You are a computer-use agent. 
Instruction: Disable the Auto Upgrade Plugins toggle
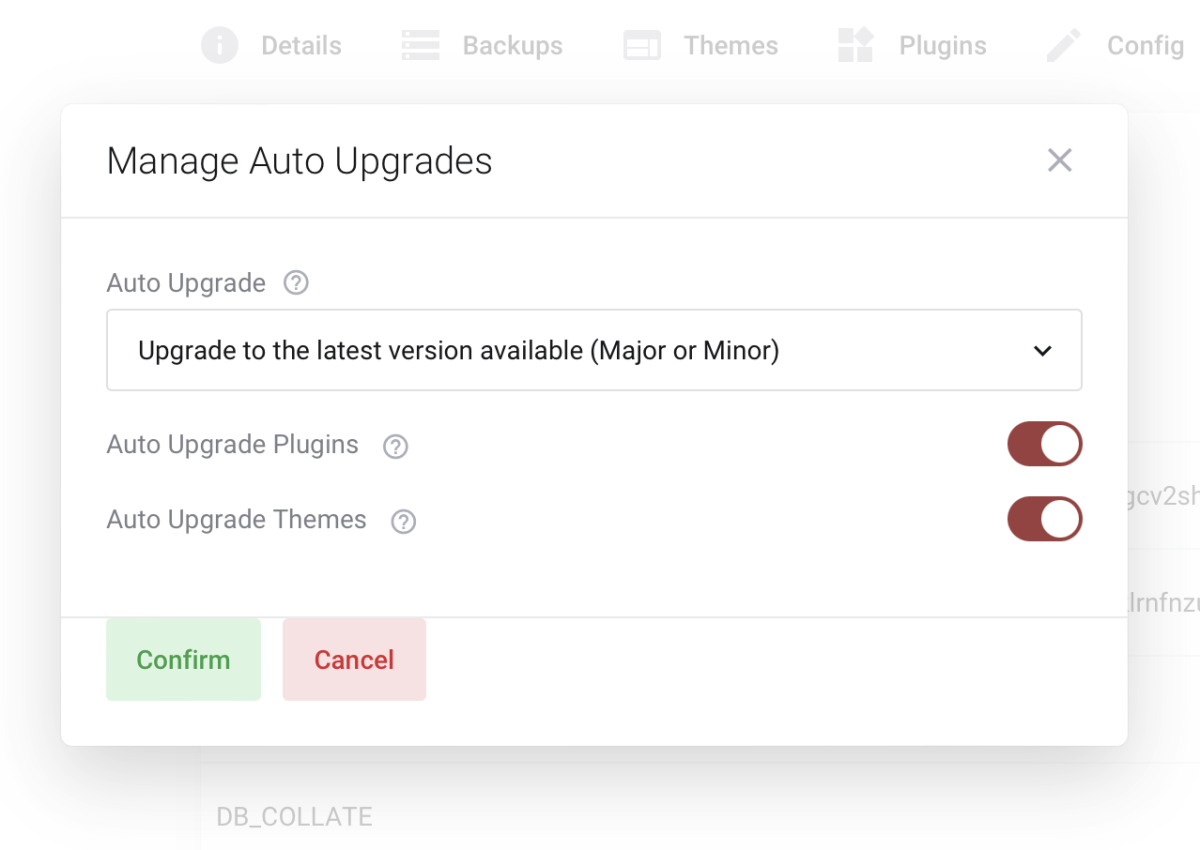1044,444
